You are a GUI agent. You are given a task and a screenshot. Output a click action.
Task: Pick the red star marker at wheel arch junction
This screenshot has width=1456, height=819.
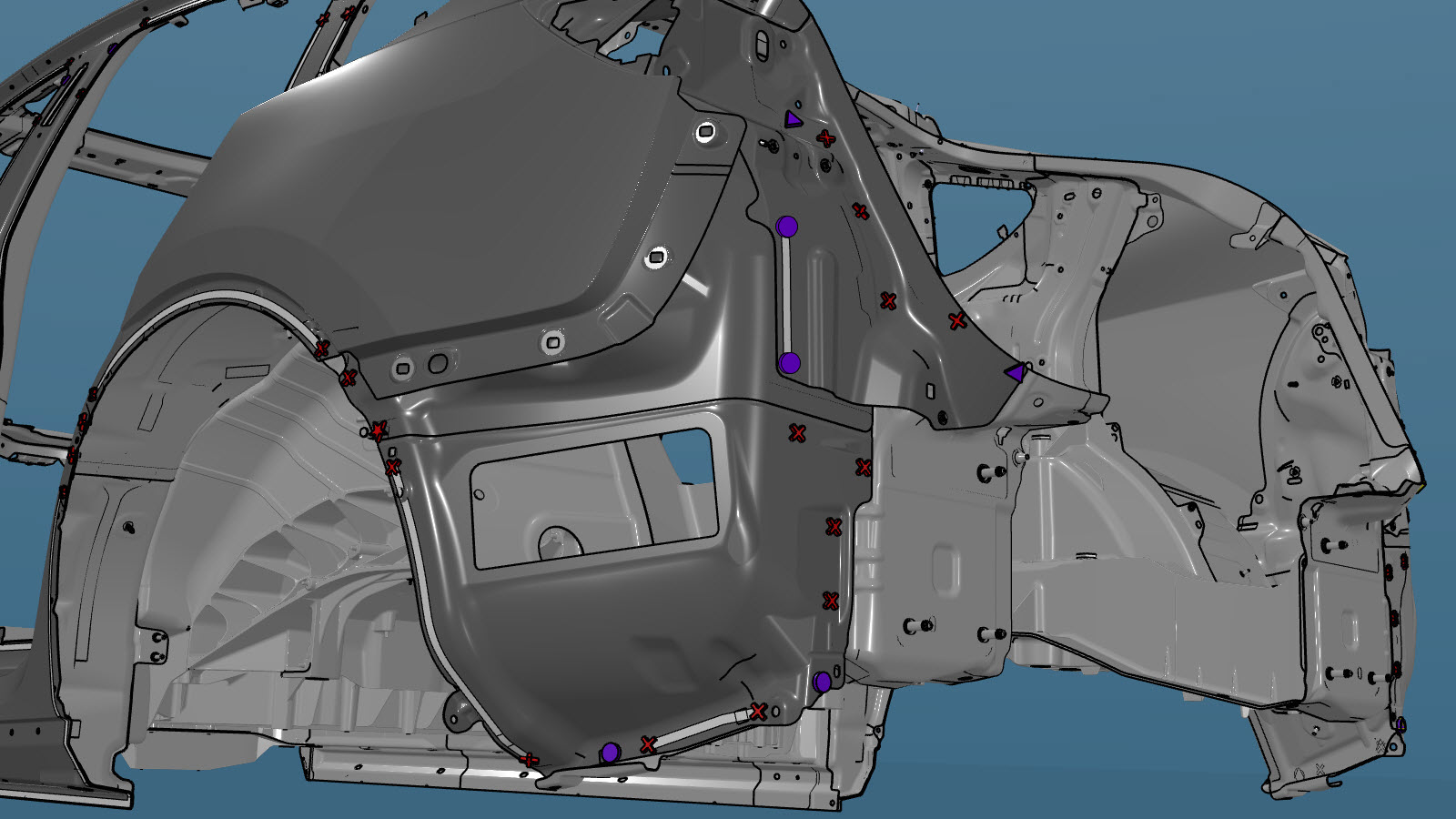tap(378, 430)
